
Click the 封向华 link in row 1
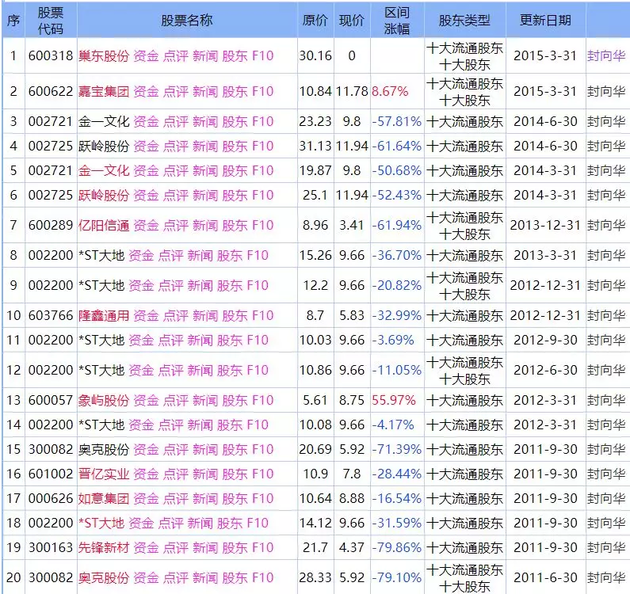[606, 55]
